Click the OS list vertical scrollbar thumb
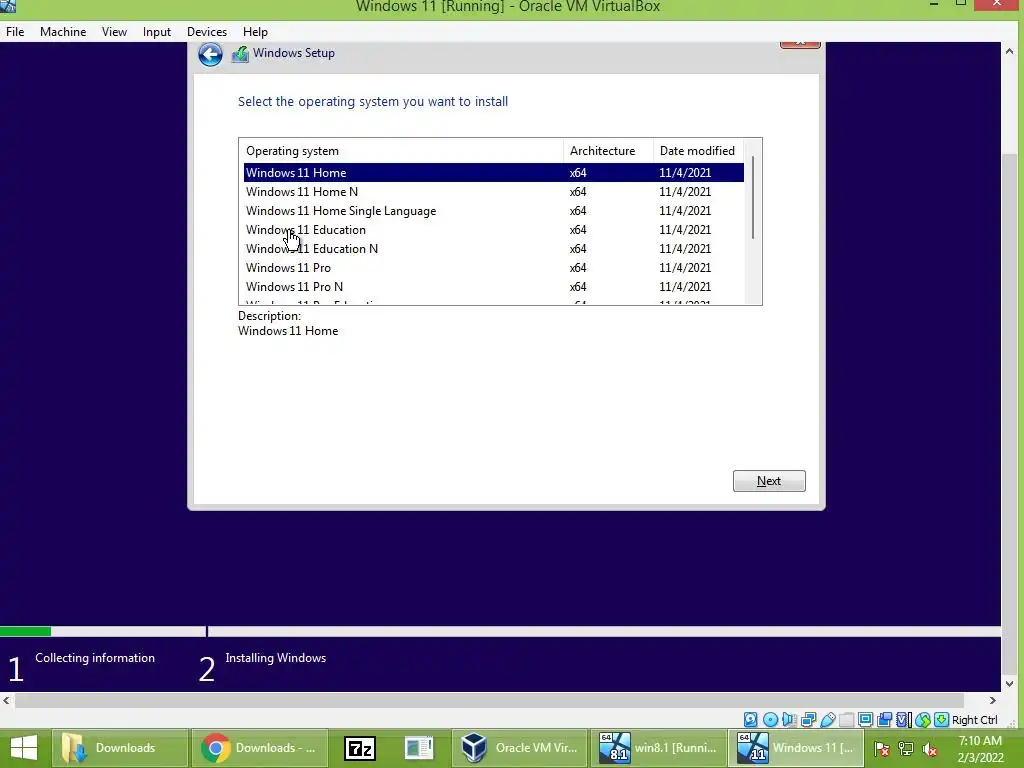This screenshot has height=768, width=1024. (x=753, y=197)
